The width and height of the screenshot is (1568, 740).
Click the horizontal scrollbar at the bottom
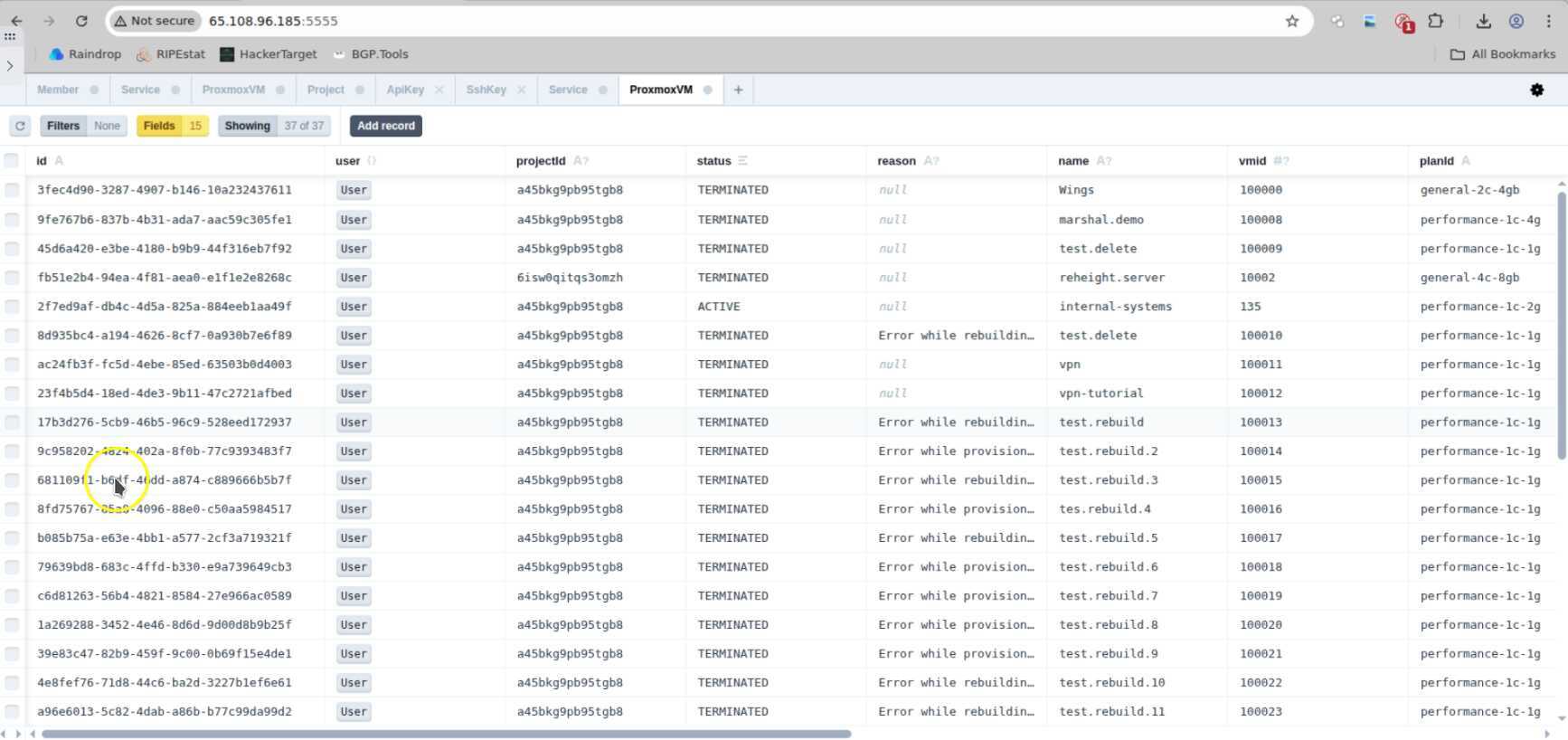point(445,734)
